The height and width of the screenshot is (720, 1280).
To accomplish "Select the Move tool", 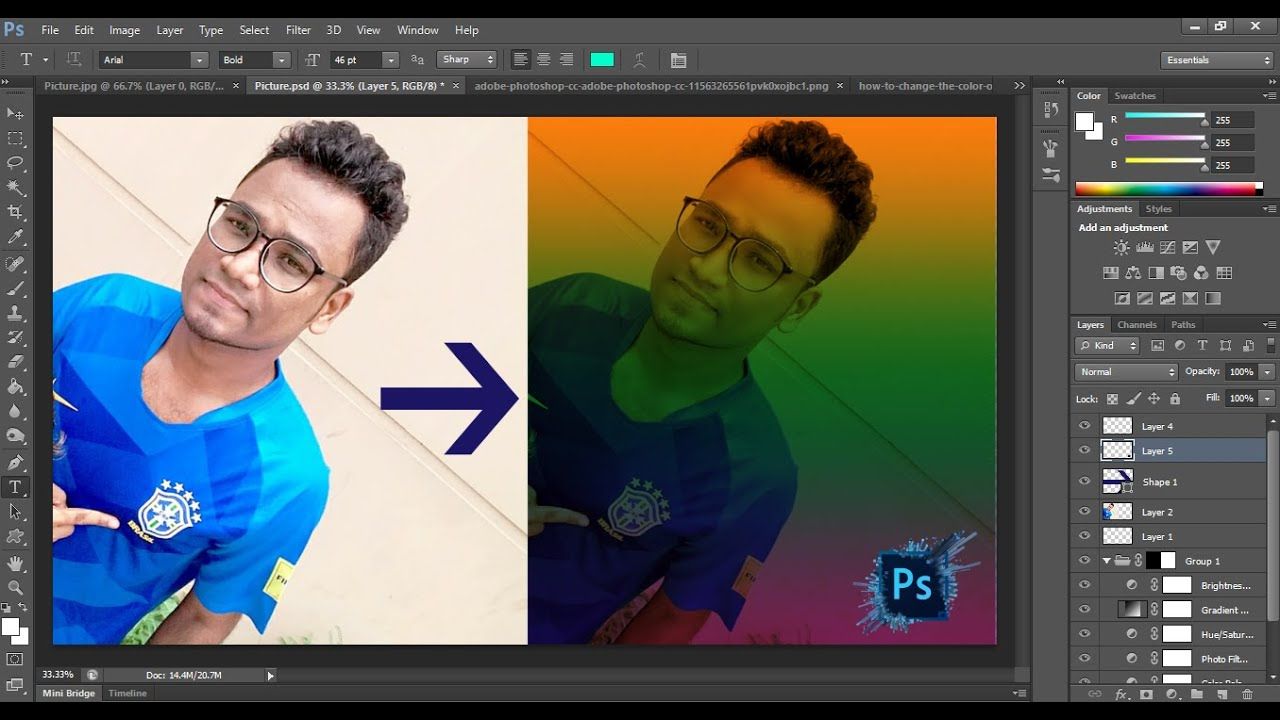I will pos(15,114).
